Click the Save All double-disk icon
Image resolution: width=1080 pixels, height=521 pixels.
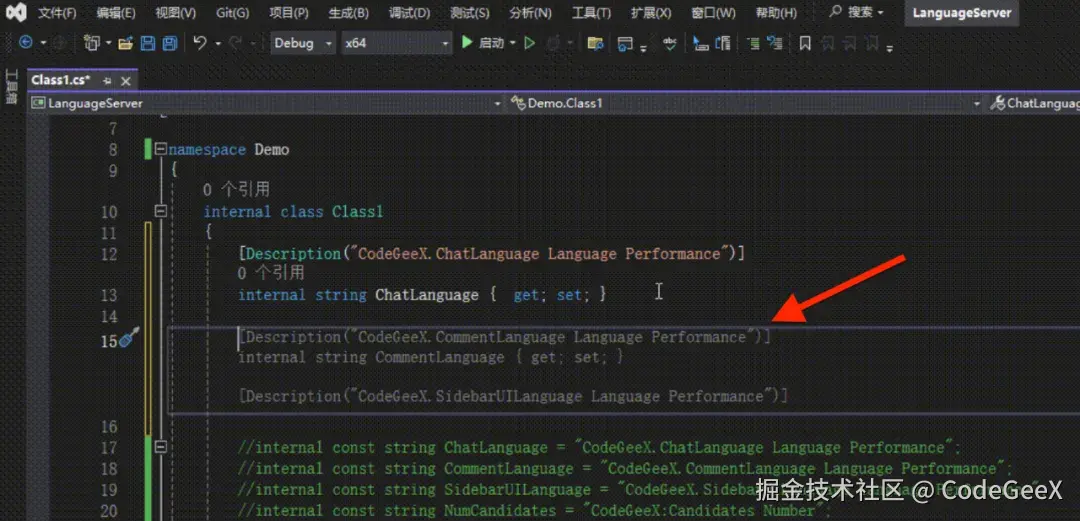pos(169,43)
